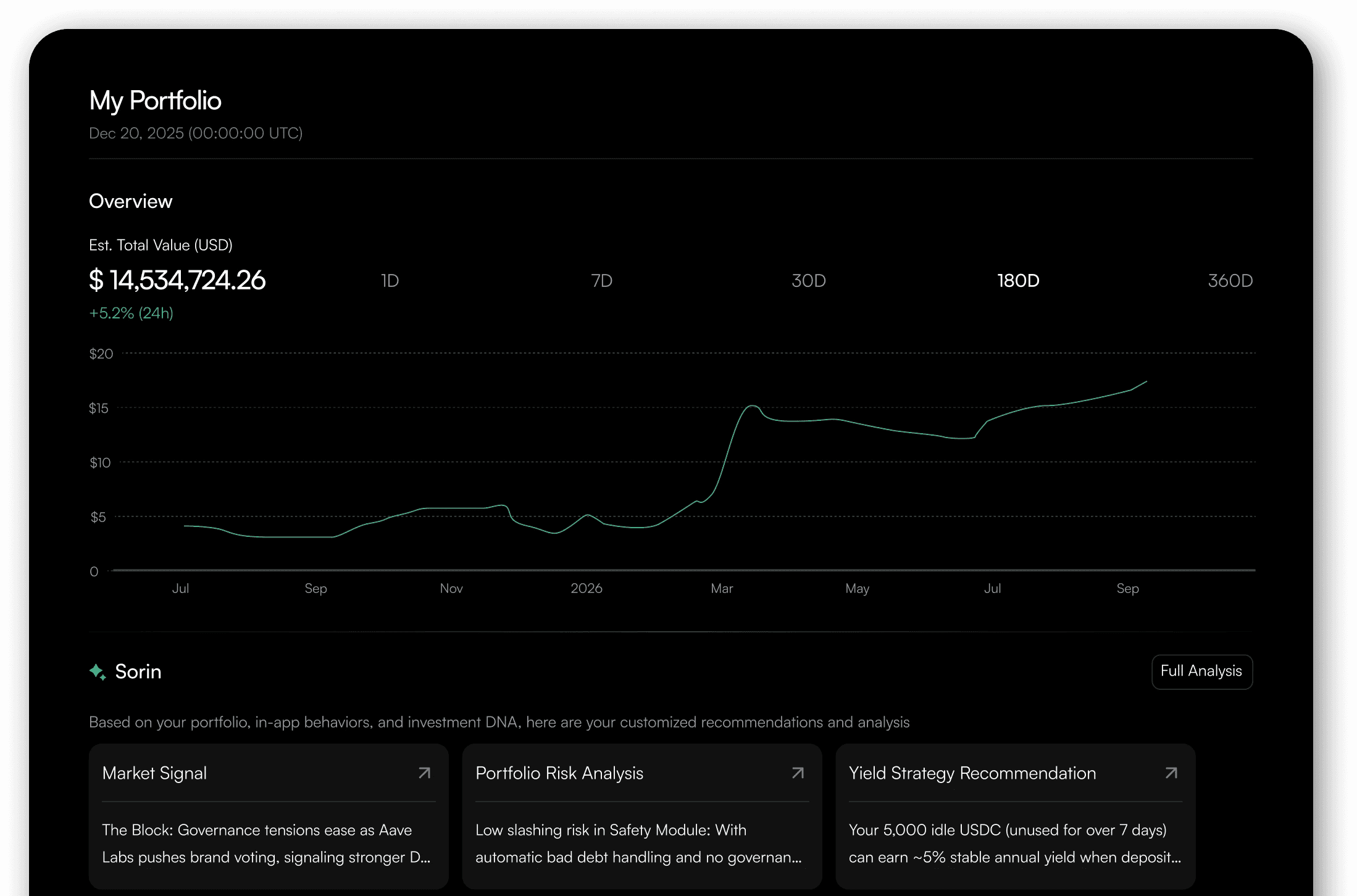Image resolution: width=1357 pixels, height=896 pixels.
Task: Select the 1D time range
Action: 390,281
